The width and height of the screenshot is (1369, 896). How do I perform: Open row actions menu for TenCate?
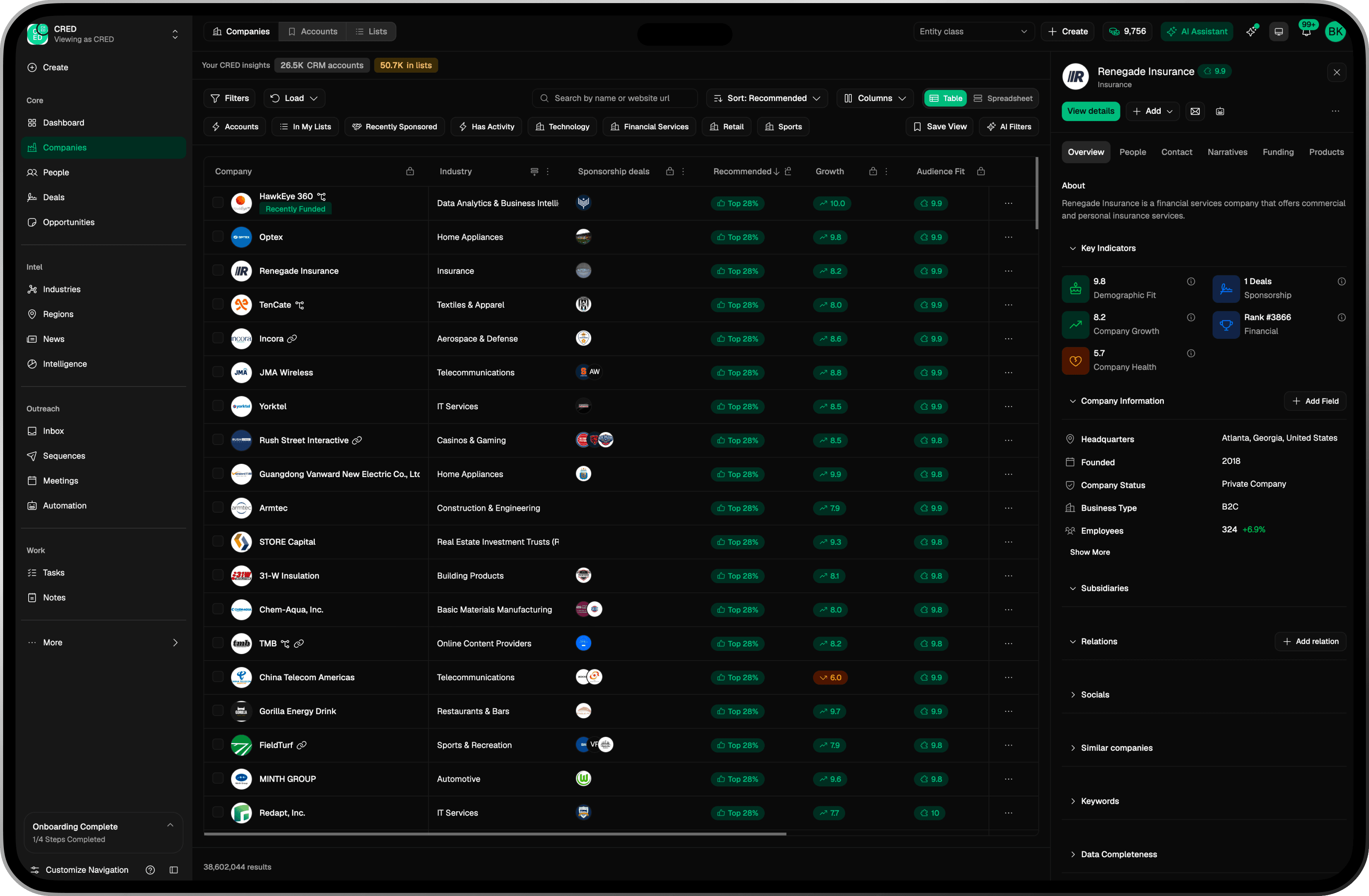click(1009, 306)
